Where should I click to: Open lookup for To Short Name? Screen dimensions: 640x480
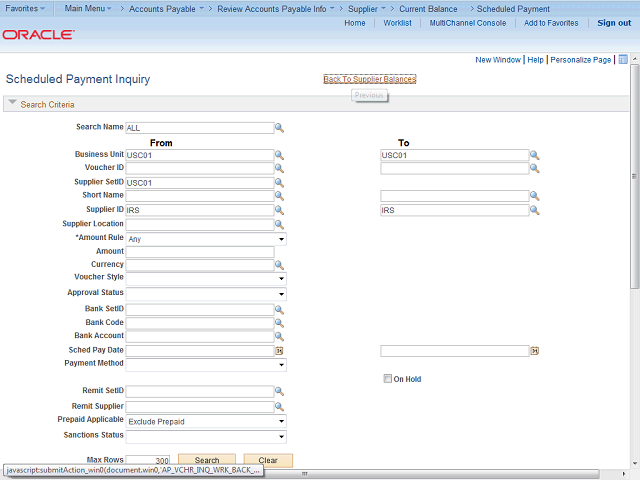point(534,196)
